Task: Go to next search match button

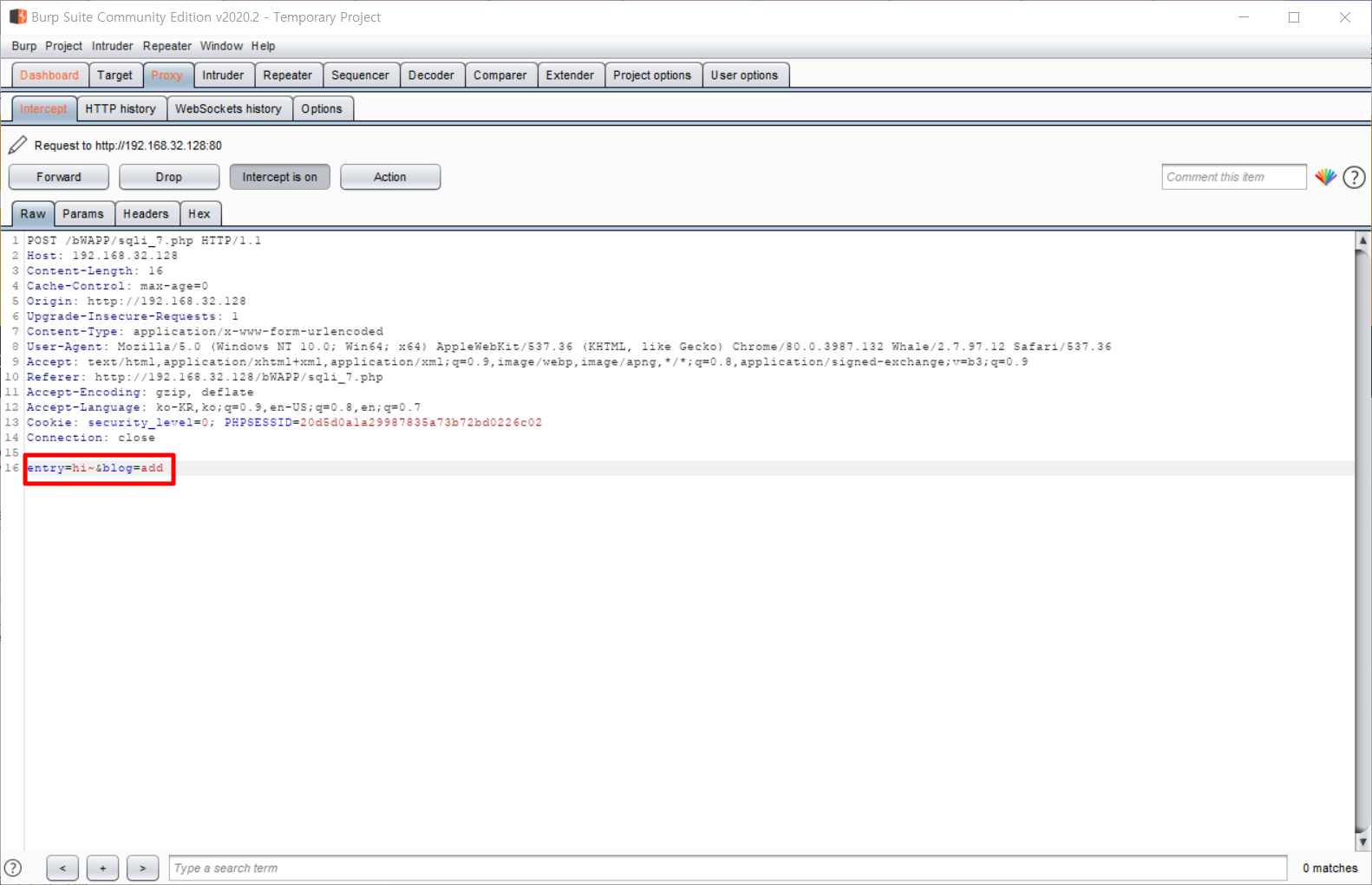Action: [x=143, y=868]
